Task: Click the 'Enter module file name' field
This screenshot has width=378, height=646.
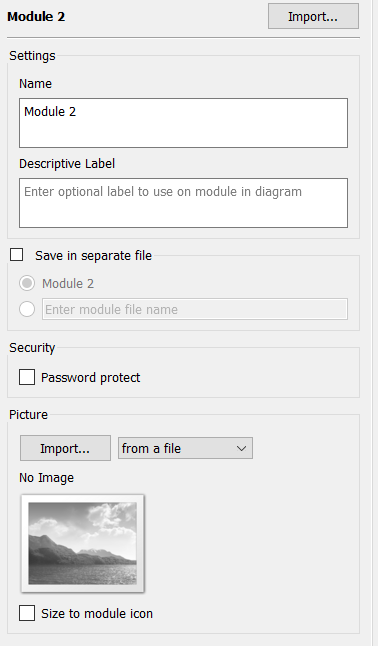Action: tap(195, 309)
